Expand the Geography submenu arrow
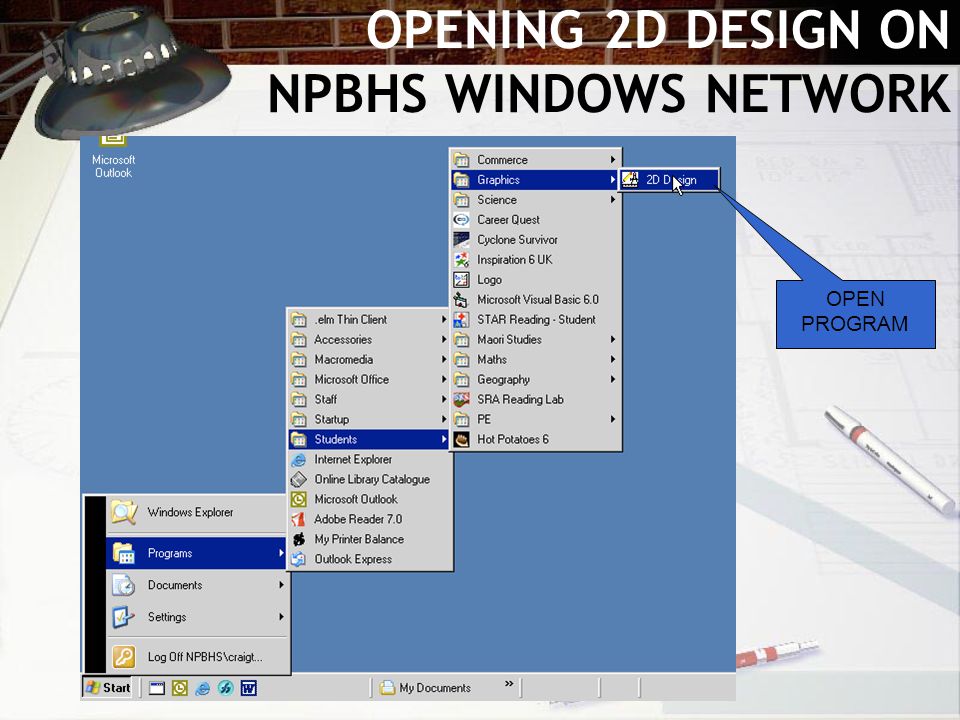This screenshot has width=960, height=720. pos(612,380)
